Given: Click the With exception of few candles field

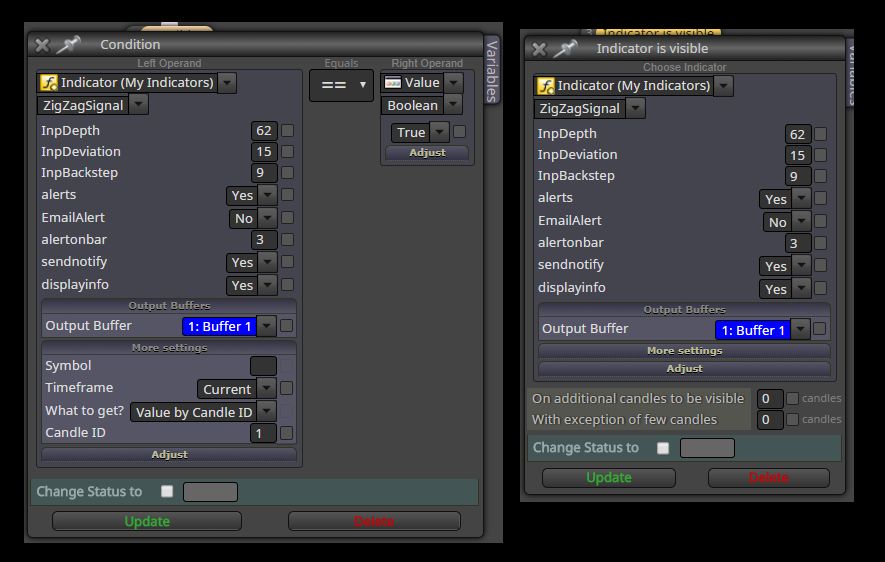Looking at the screenshot, I should point(770,420).
